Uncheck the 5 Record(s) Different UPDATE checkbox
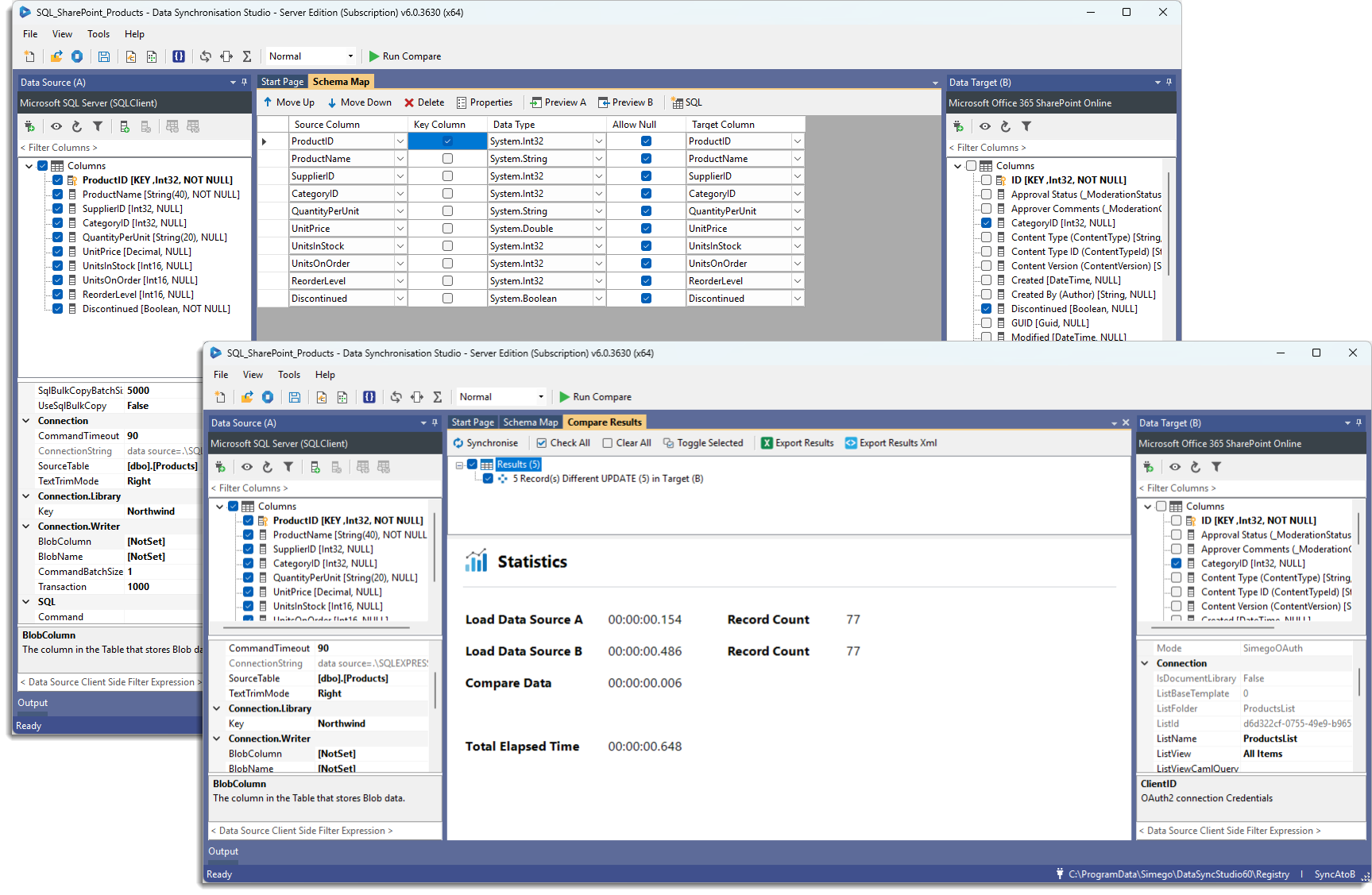Viewport: 1372px width, 895px height. coord(488,479)
